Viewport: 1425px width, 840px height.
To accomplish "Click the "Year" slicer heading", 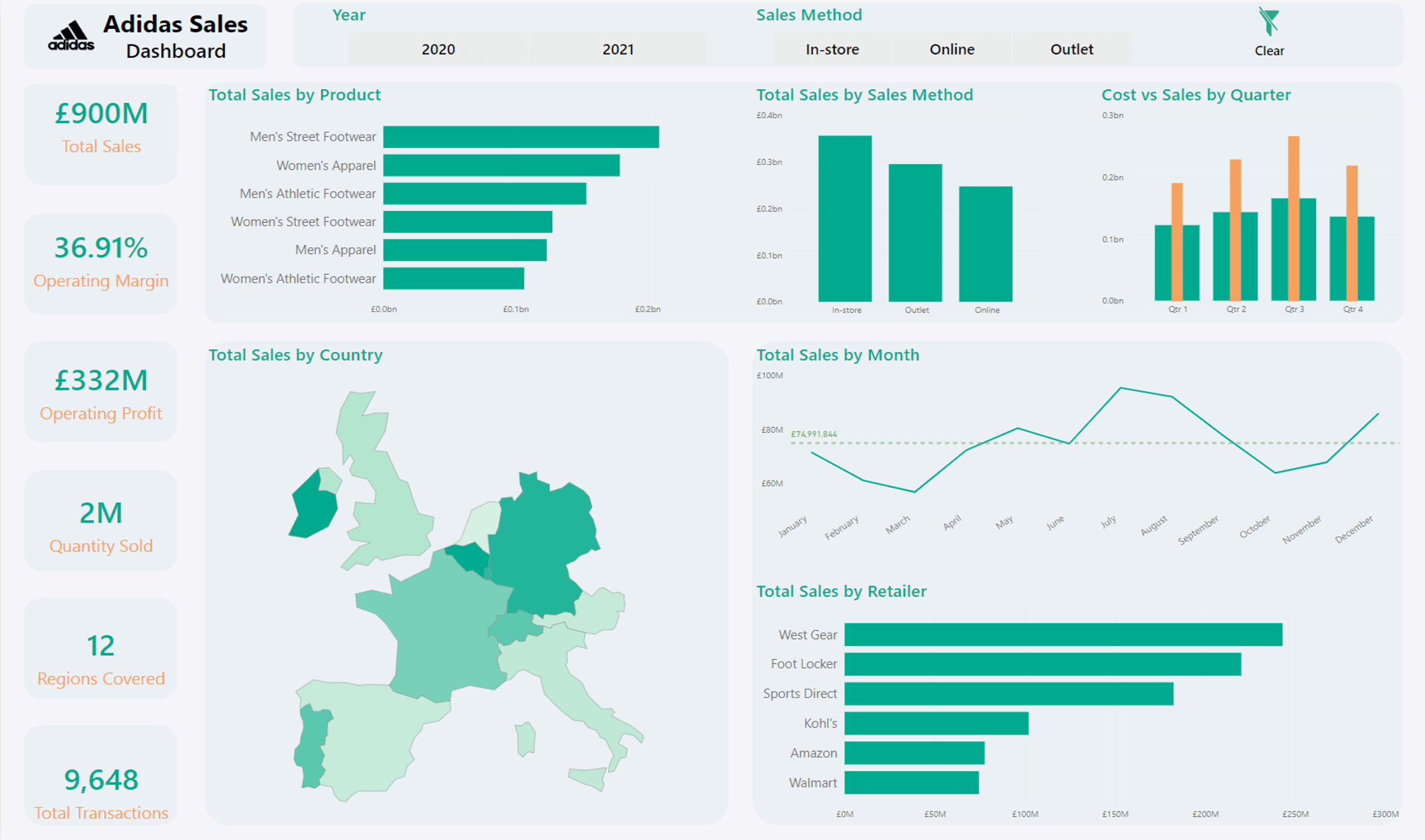I will [x=349, y=15].
